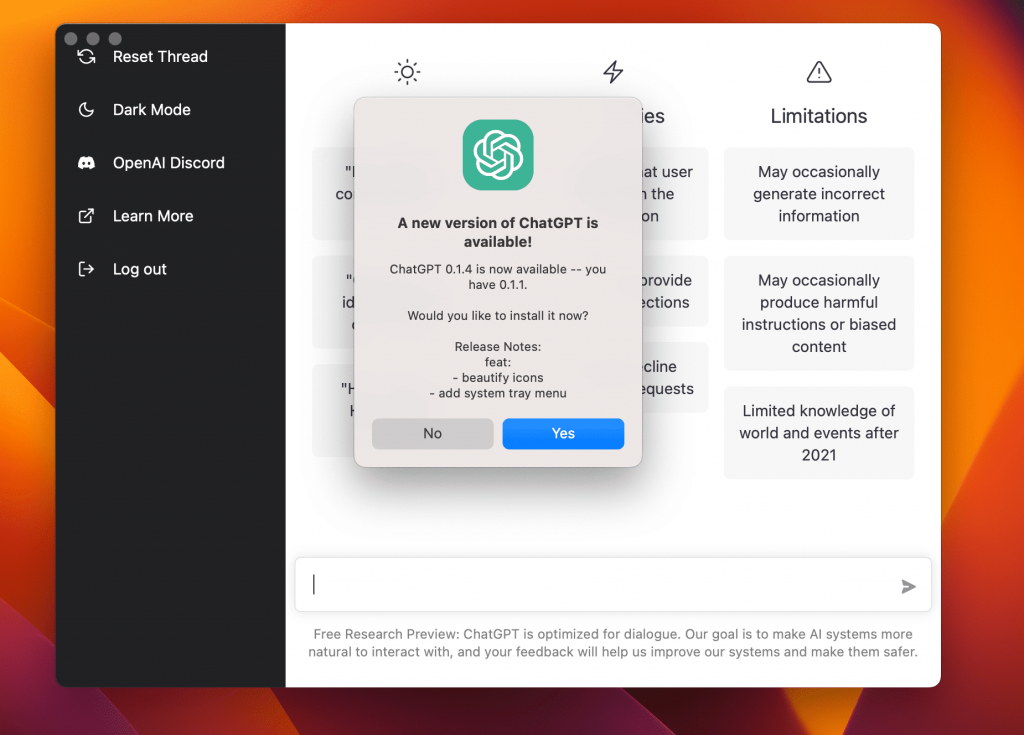Click the Learn More external link icon
This screenshot has height=735, width=1024.
(x=86, y=216)
